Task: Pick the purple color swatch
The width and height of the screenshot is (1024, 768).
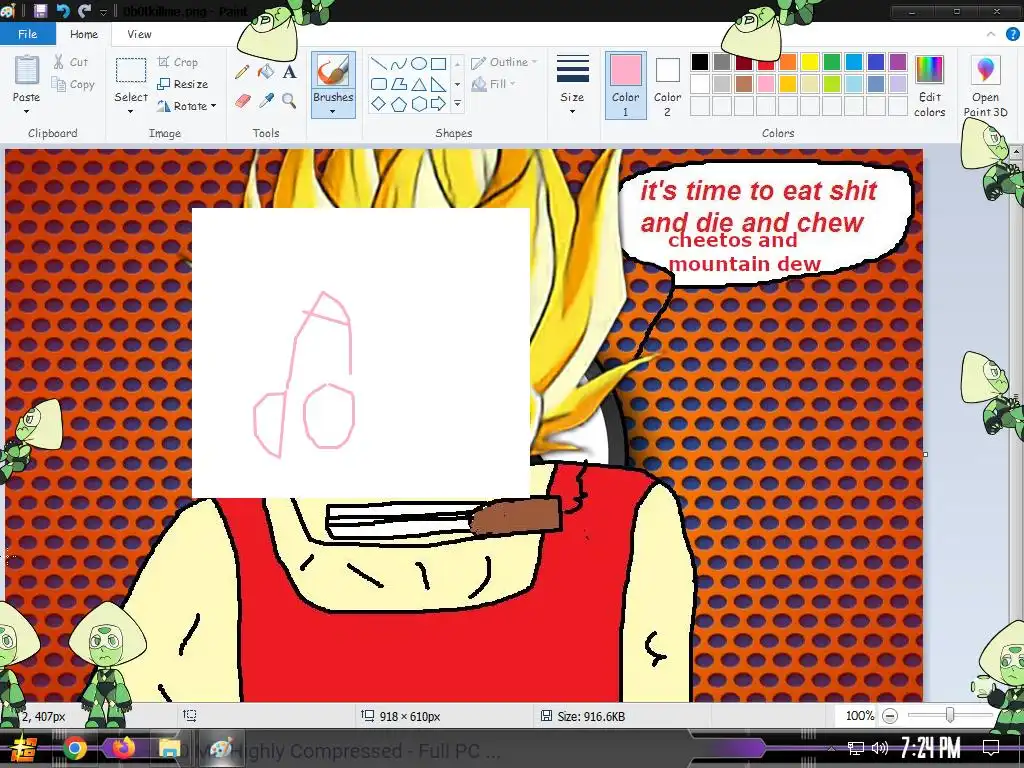Action: [x=898, y=62]
